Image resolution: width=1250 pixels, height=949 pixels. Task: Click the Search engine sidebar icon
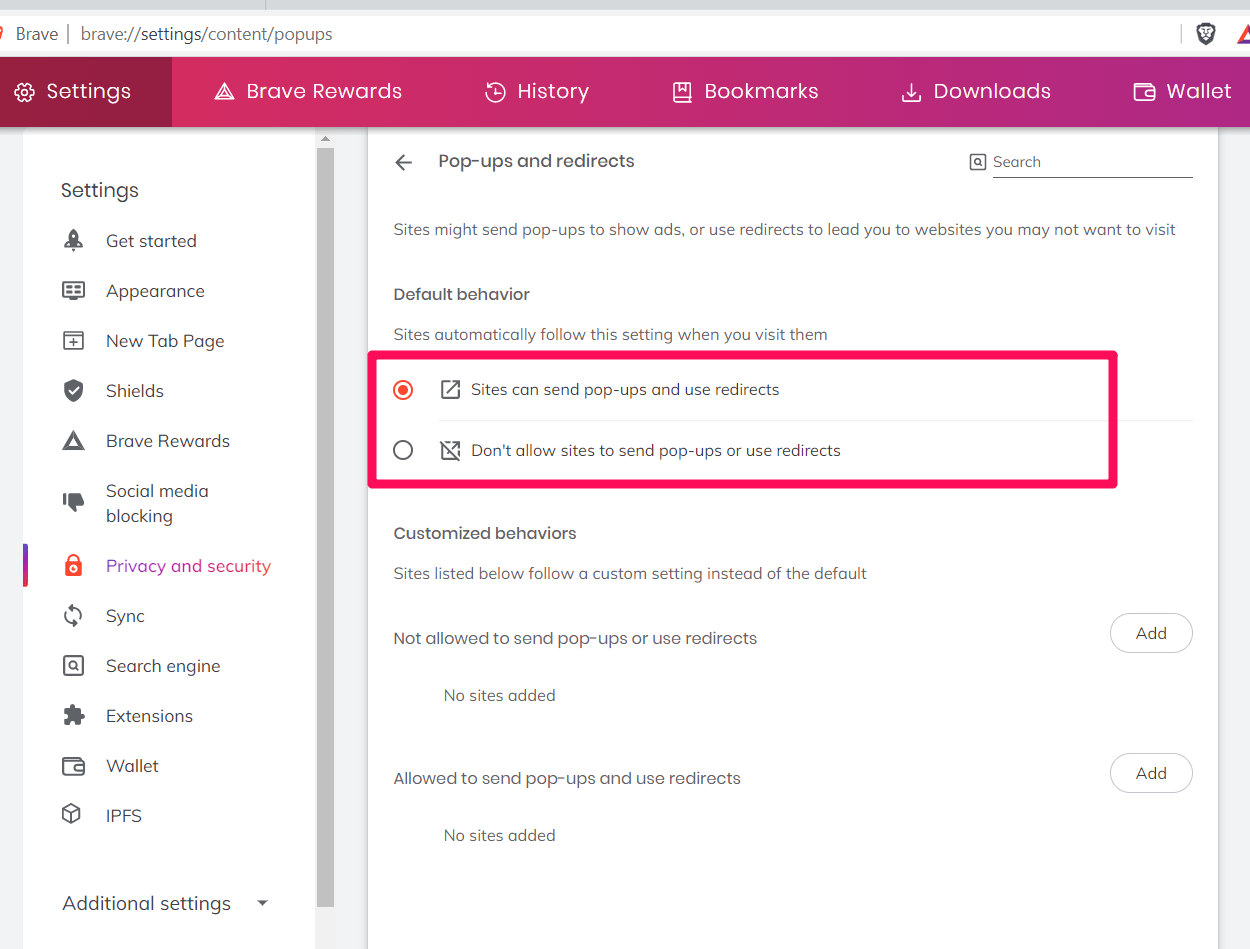click(x=73, y=665)
